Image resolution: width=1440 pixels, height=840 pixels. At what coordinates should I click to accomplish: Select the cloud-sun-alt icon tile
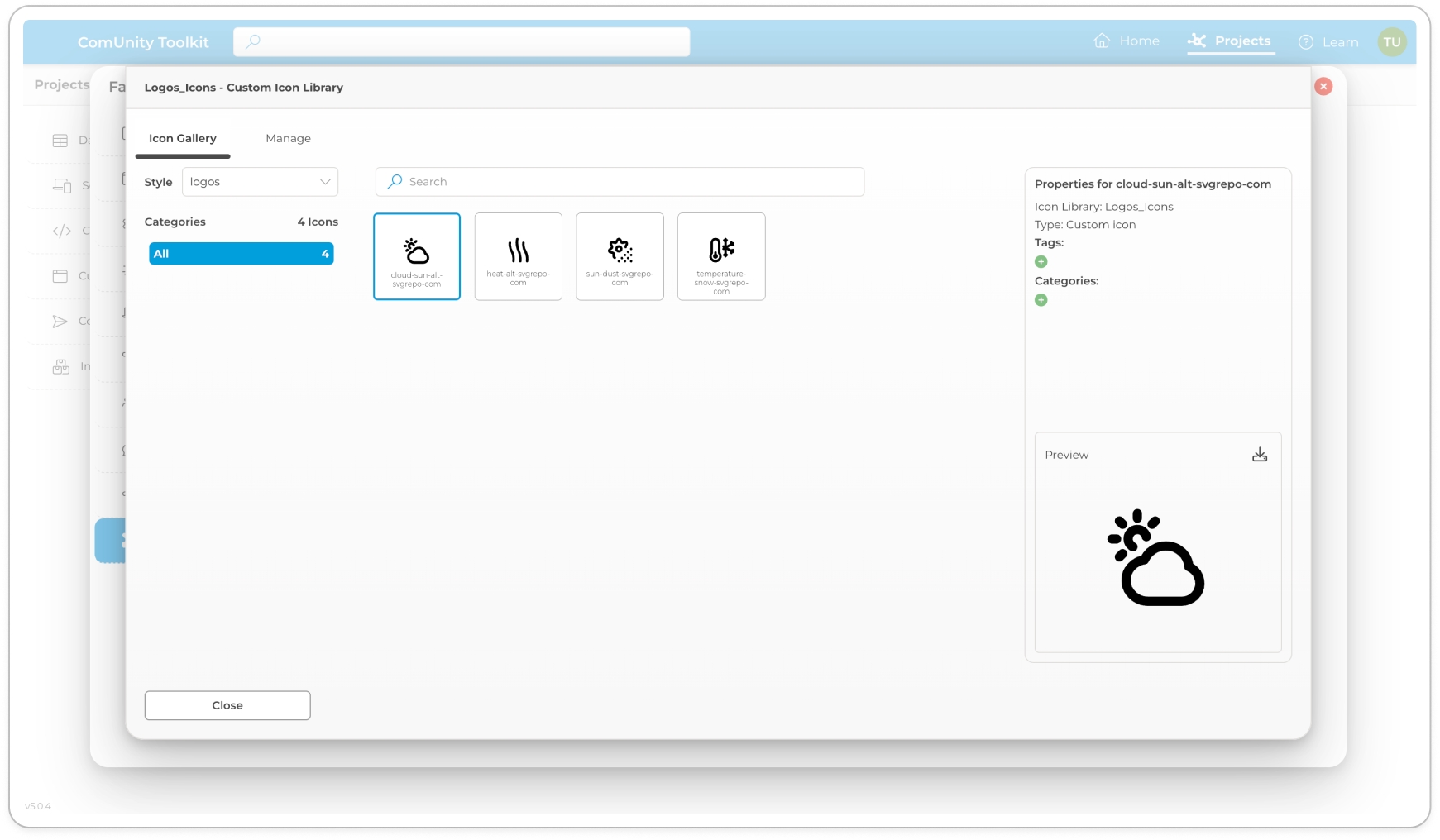pos(416,256)
